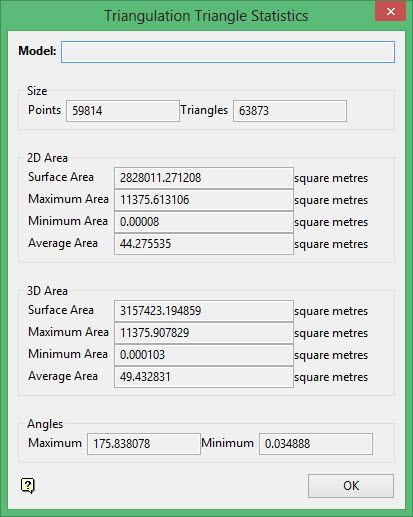Click the 3D Surface Area value field

click(x=204, y=311)
